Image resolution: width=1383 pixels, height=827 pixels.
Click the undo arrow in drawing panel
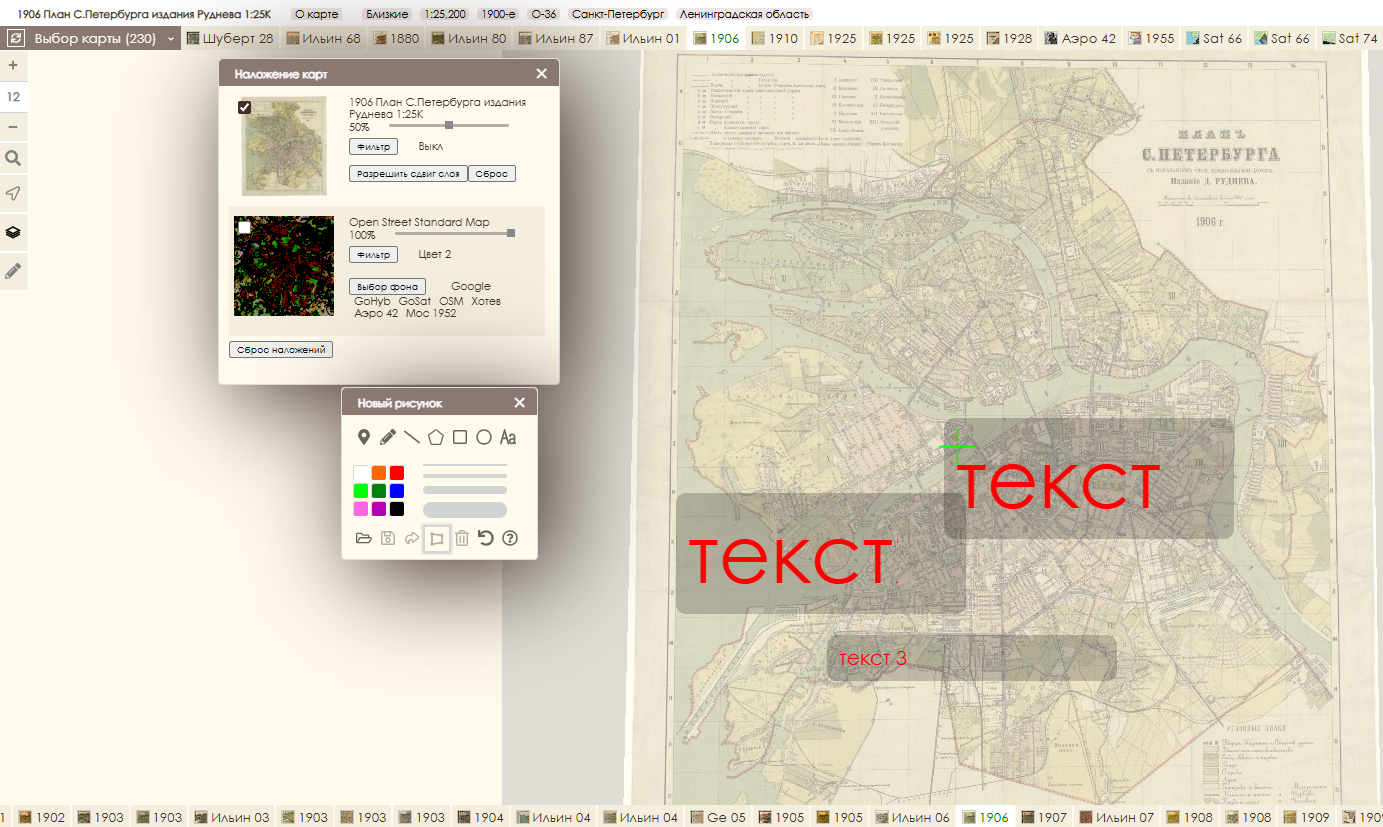coord(485,538)
